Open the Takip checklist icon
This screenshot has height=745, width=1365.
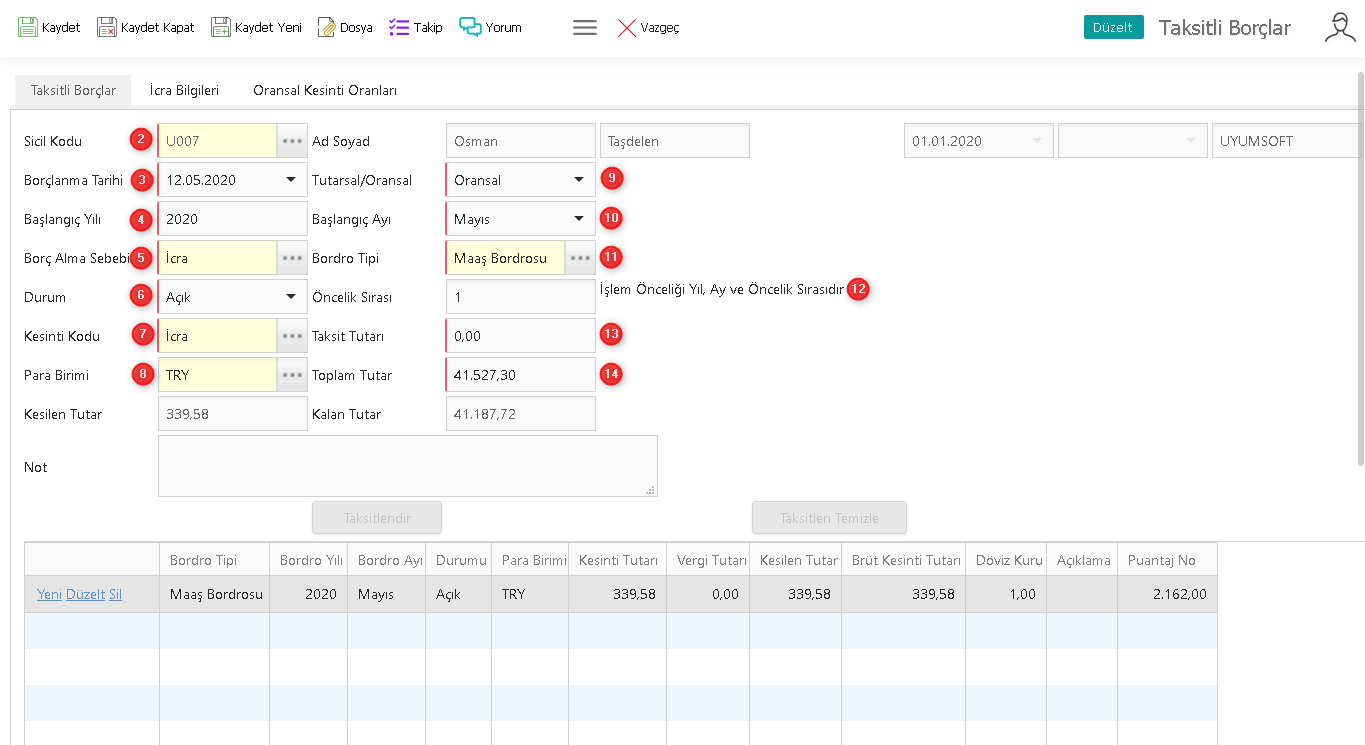pyautogui.click(x=399, y=27)
